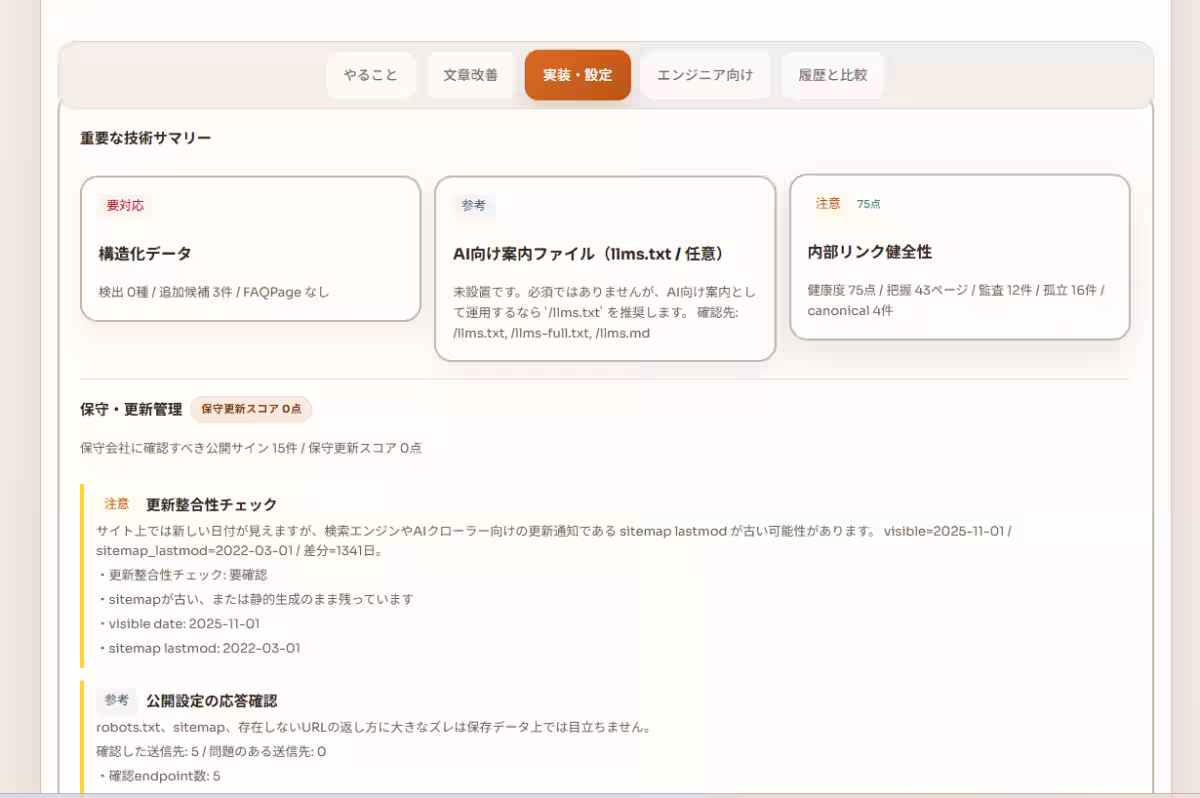Image resolution: width=1200 pixels, height=798 pixels.
Task: Click the 健康度 75点 details text
Action: click(956, 300)
